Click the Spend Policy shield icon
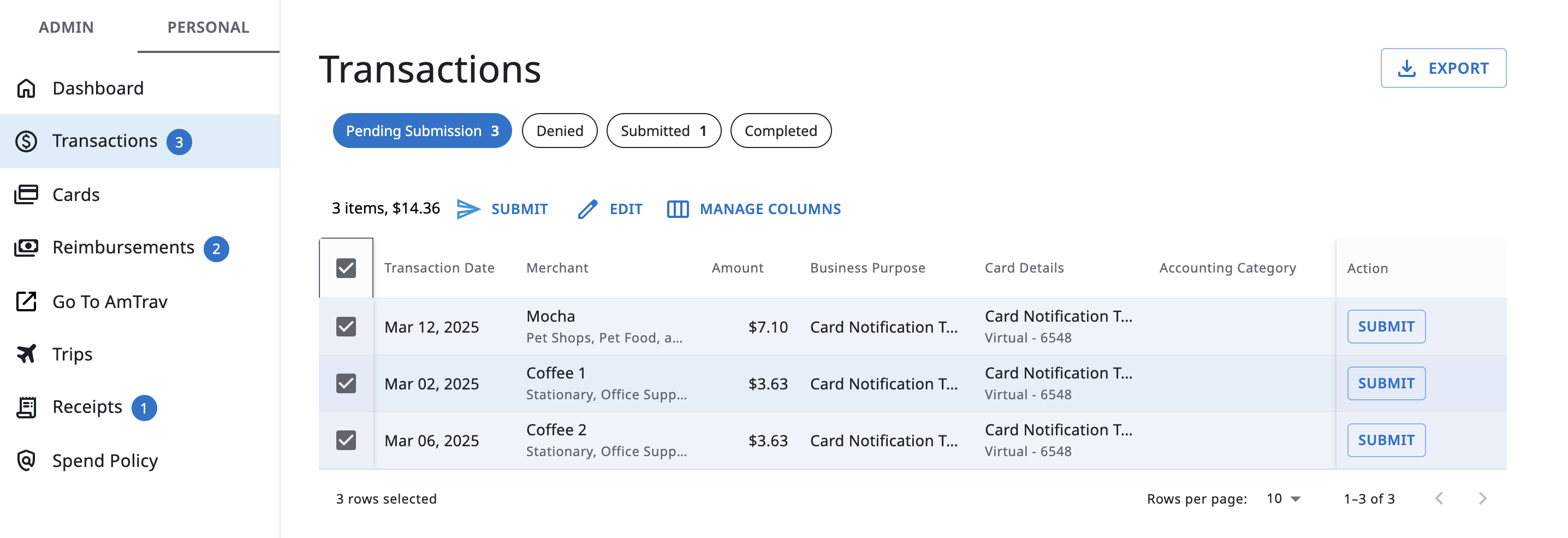Image resolution: width=1568 pixels, height=538 pixels. [26, 460]
